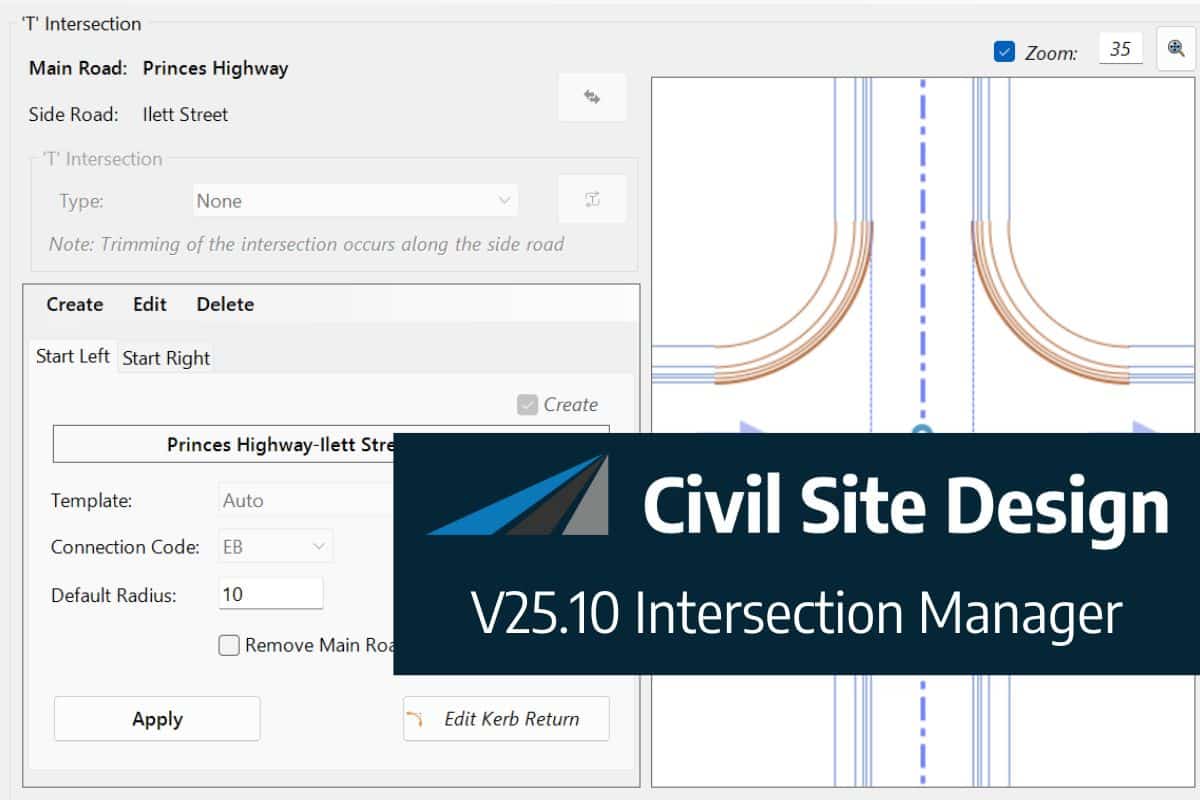
Task: Click the Ilett Street side road name
Action: tap(185, 114)
